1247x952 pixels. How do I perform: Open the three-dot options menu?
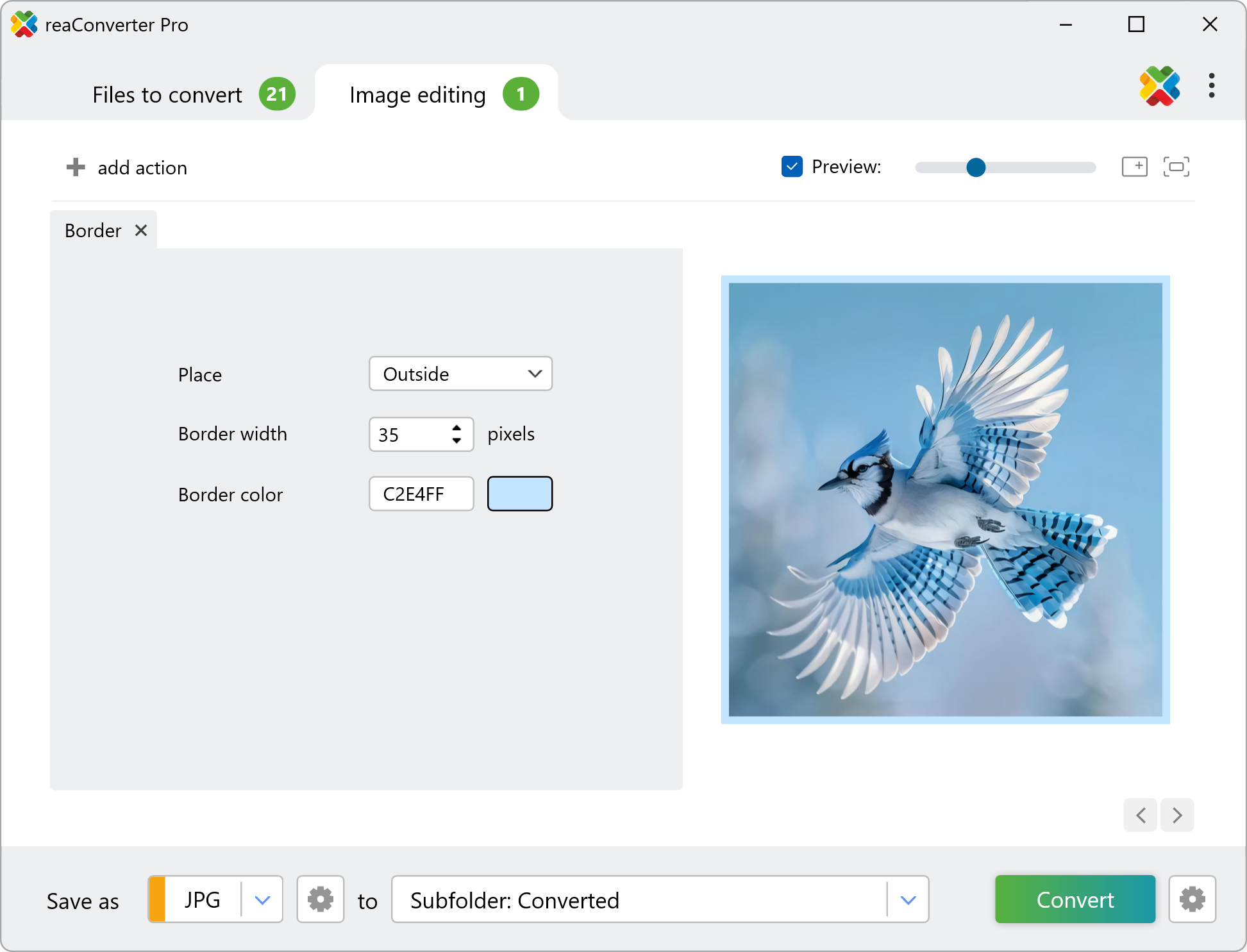(x=1211, y=86)
